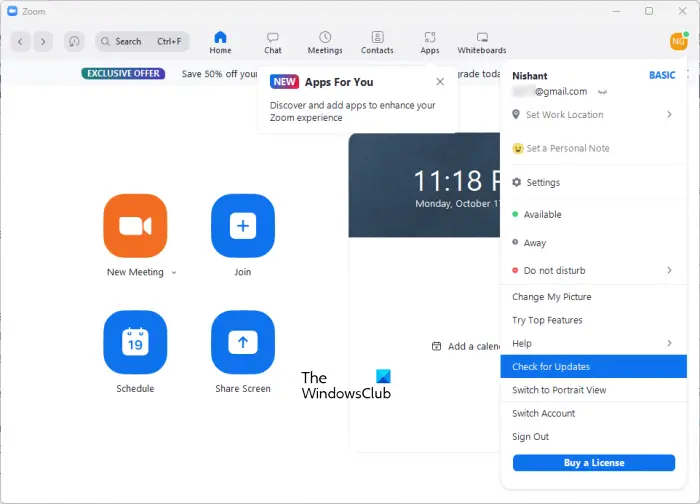Go back with the left arrow button
Image resolution: width=700 pixels, height=504 pixels.
tap(20, 42)
